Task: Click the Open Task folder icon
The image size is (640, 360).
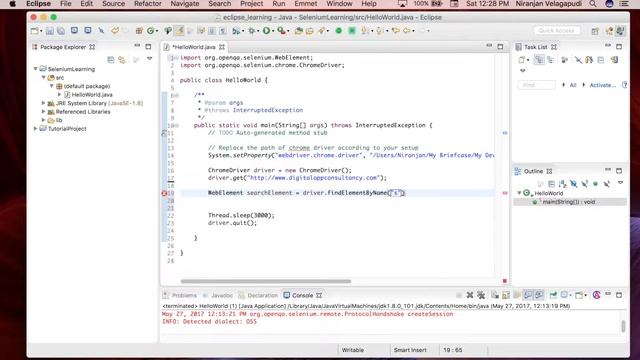Action: click(x=310, y=31)
